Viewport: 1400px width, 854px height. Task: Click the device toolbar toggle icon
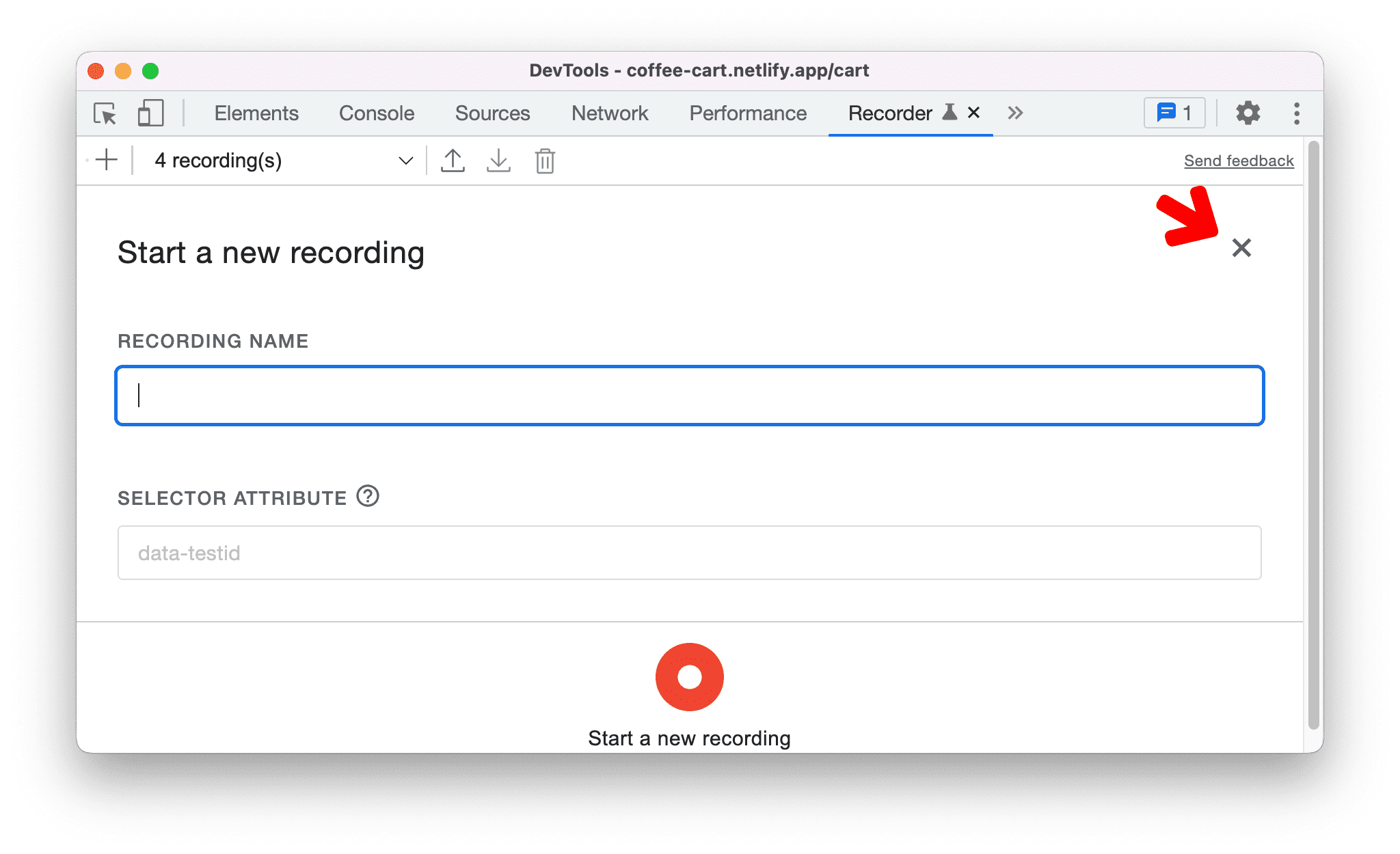[148, 113]
